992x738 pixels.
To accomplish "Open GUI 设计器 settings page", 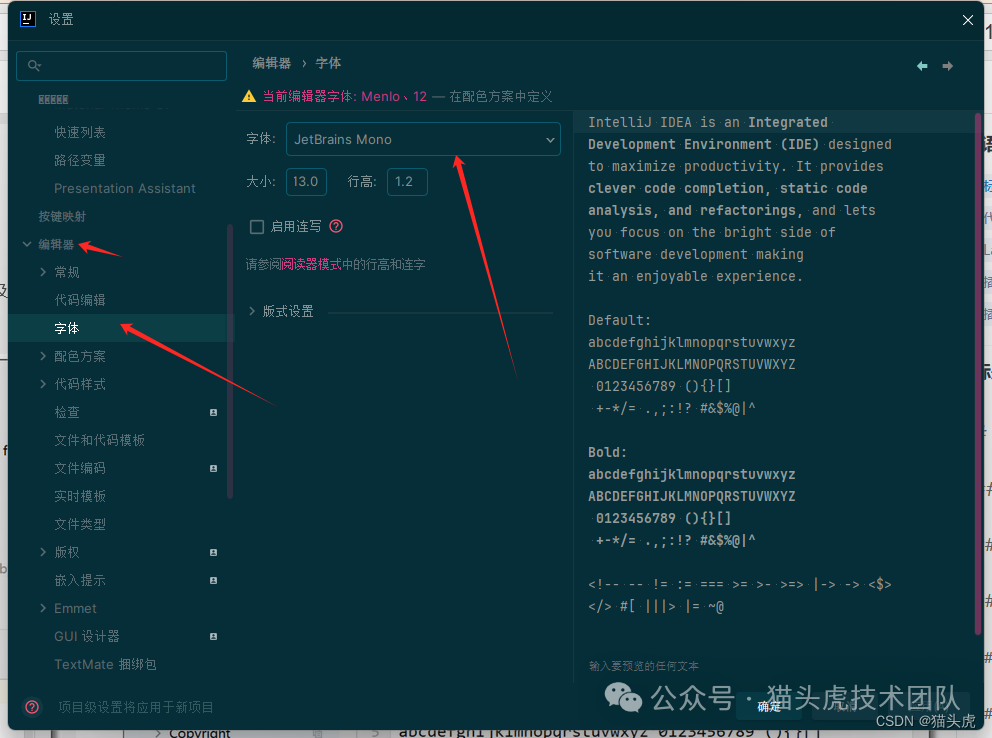I will 87,636.
